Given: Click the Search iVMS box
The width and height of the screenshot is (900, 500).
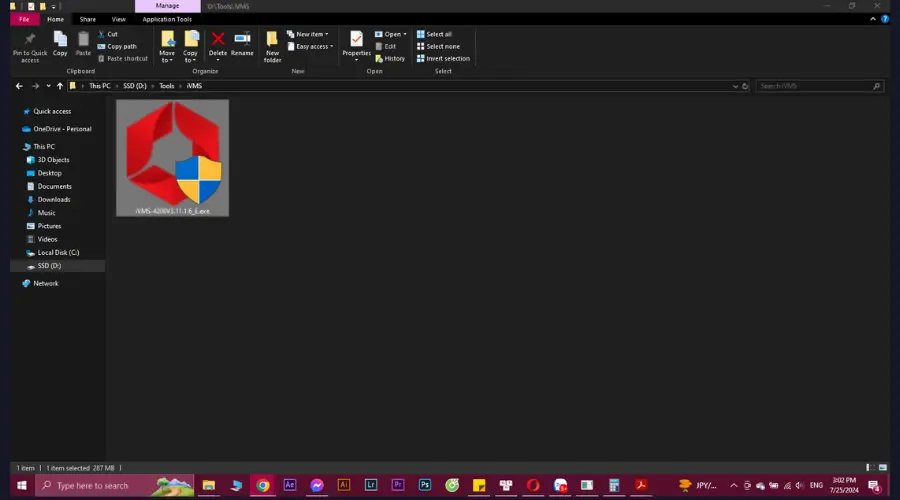Looking at the screenshot, I should [x=819, y=86].
